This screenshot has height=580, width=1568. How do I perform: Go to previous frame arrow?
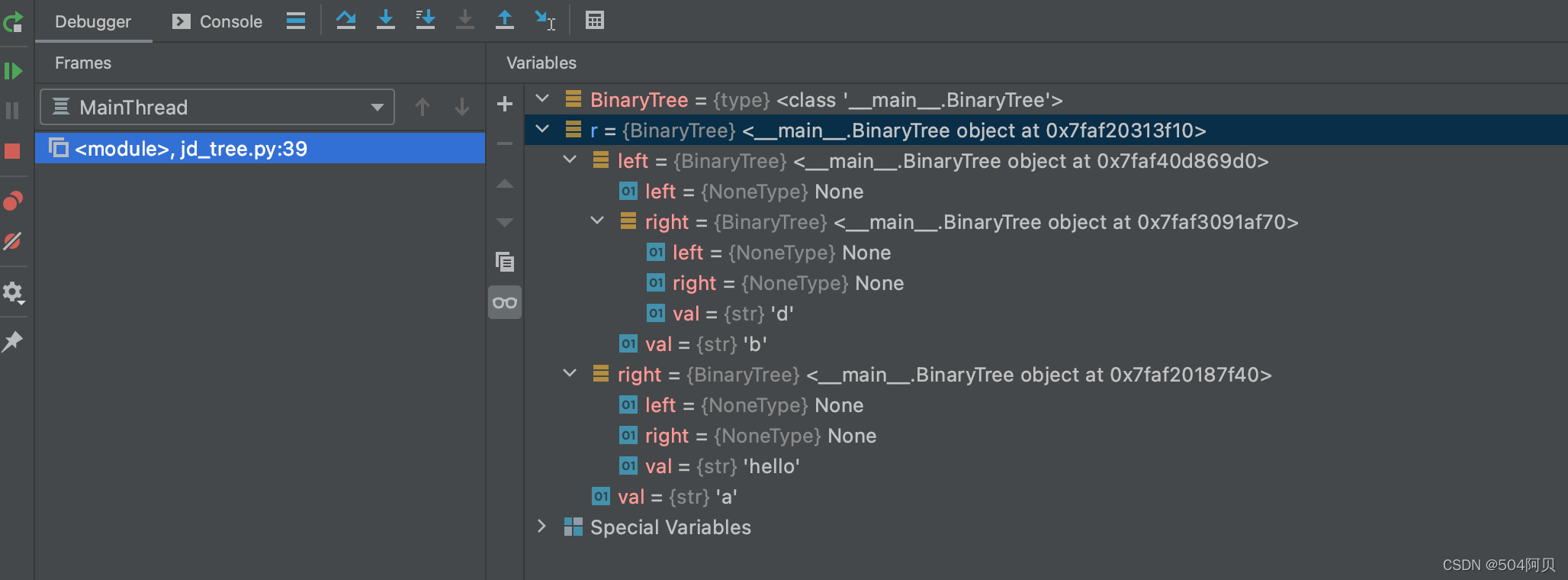point(423,107)
